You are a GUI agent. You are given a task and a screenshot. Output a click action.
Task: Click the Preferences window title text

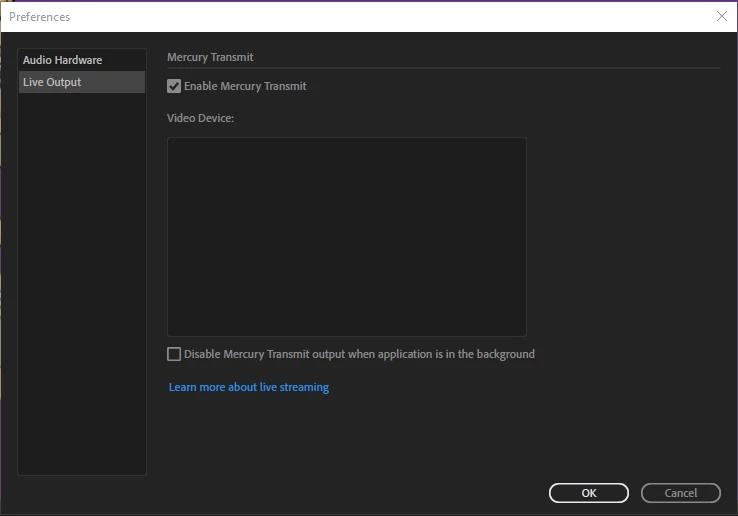click(x=40, y=17)
